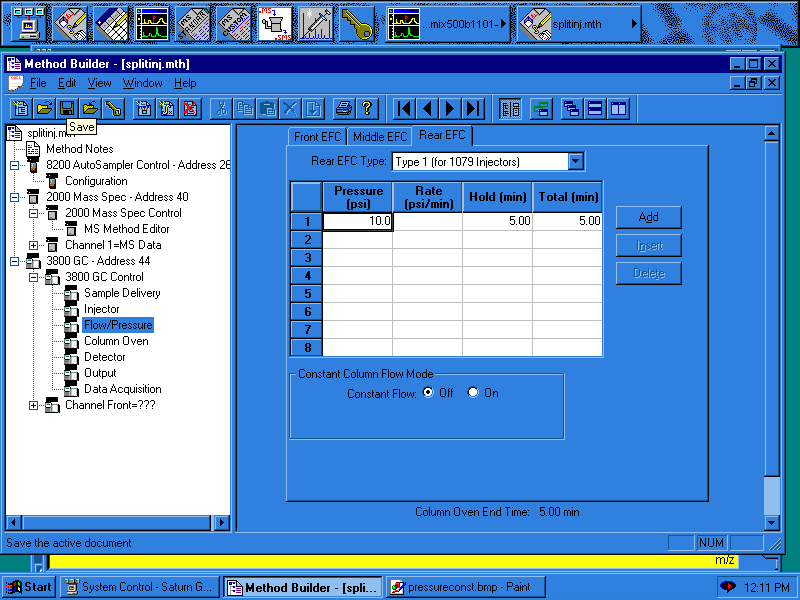Go to previous section with left arrow icon
The height and width of the screenshot is (600, 800).
tap(427, 109)
